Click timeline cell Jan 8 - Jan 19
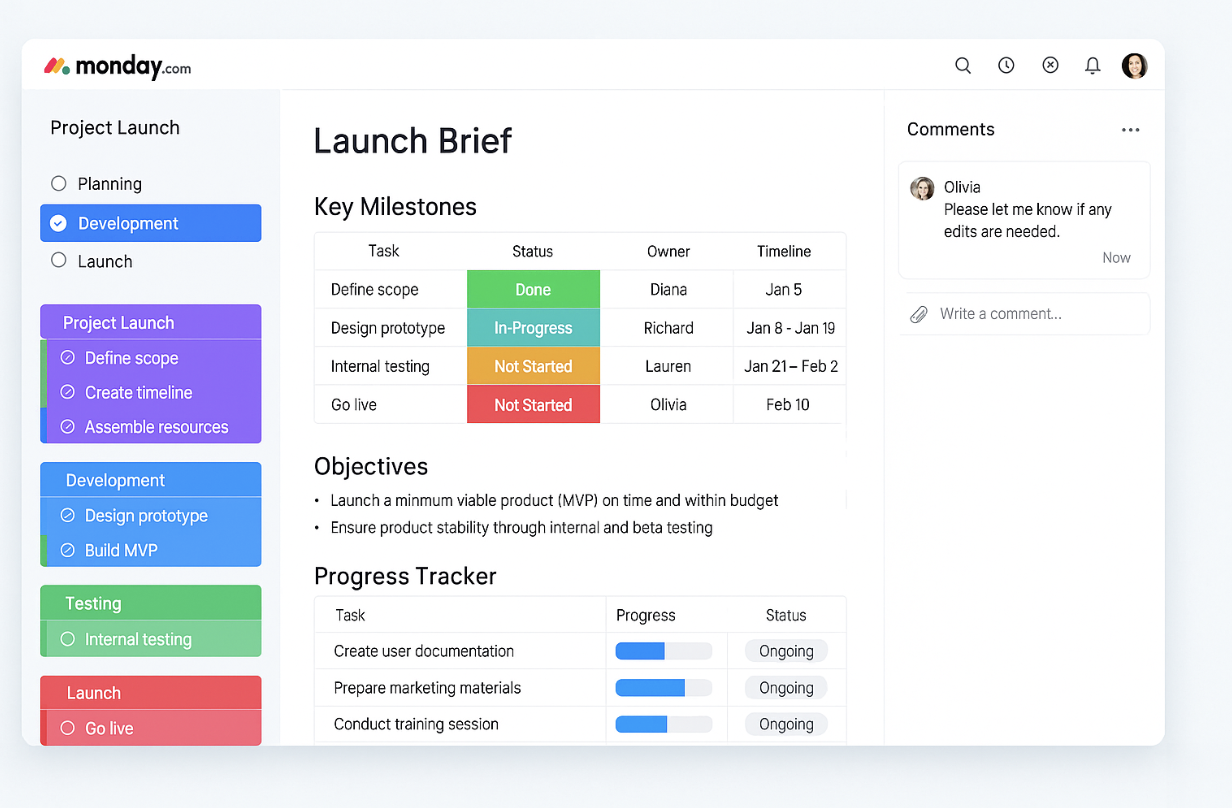This screenshot has height=812, width=1232. click(791, 328)
